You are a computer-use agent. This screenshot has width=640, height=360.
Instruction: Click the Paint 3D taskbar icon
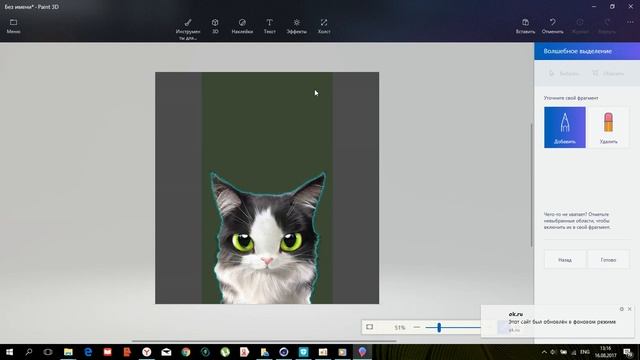(362, 352)
